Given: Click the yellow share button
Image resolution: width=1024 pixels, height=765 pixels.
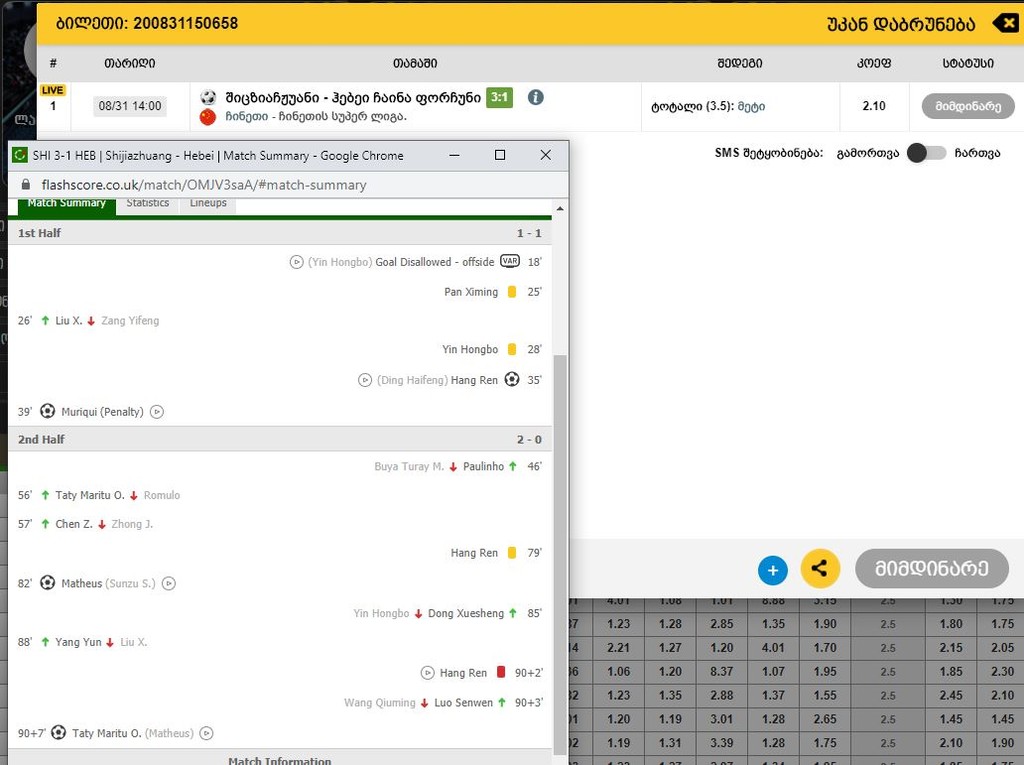Looking at the screenshot, I should click(820, 568).
